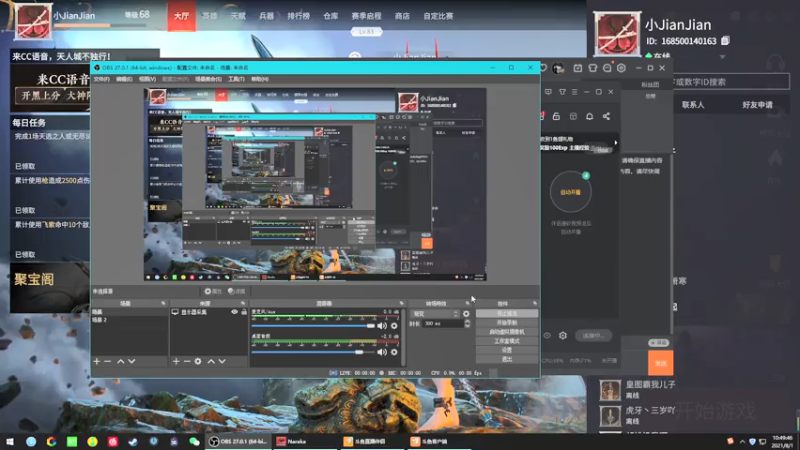Viewport: 800px width, 450px height.
Task: Switch to 排行榜 tab in Naraka
Action: (298, 16)
